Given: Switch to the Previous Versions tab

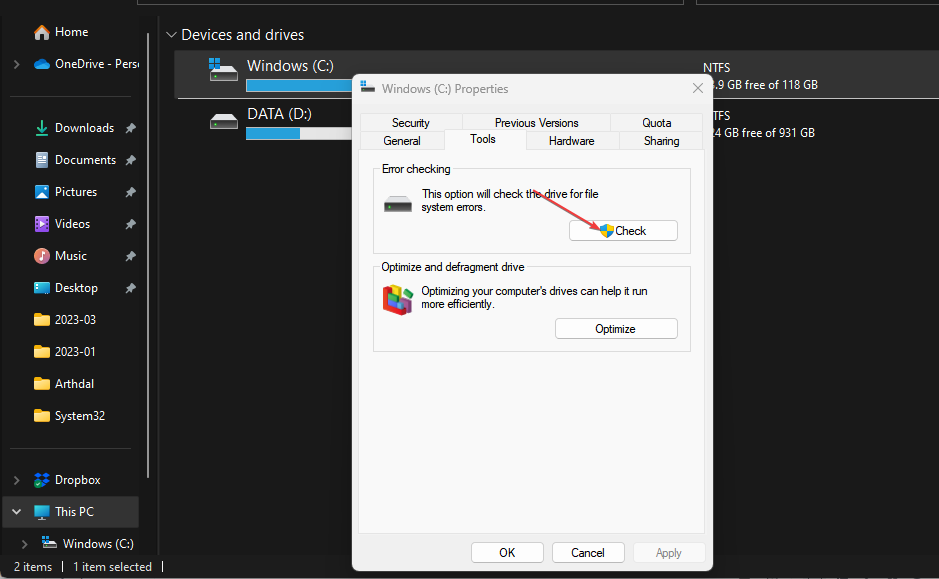Looking at the screenshot, I should coord(537,123).
